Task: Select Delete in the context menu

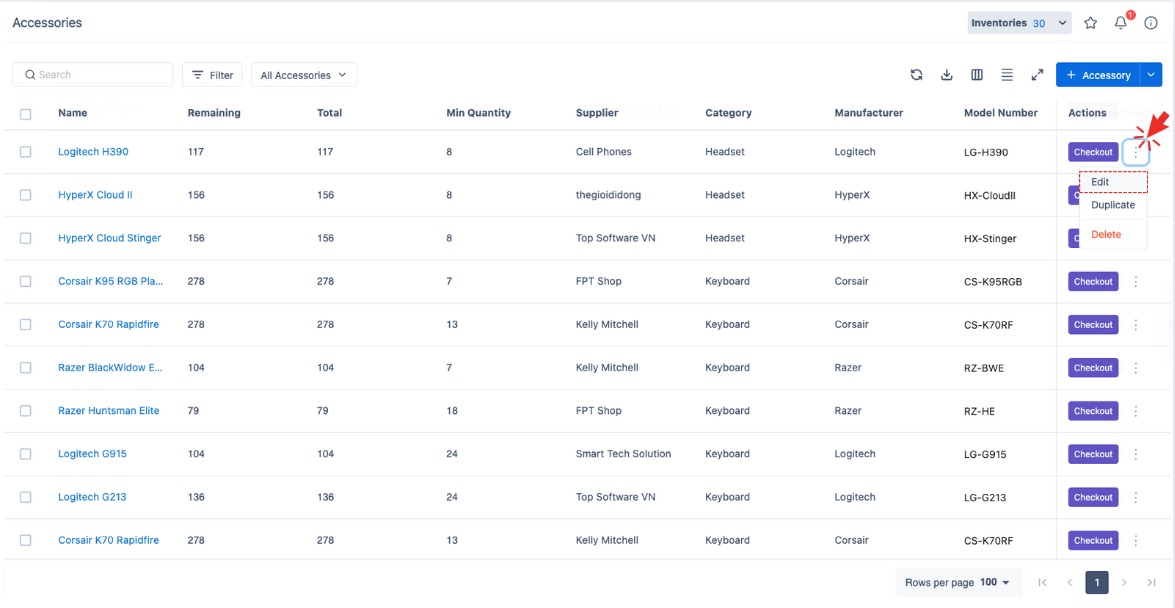Action: 1106,234
